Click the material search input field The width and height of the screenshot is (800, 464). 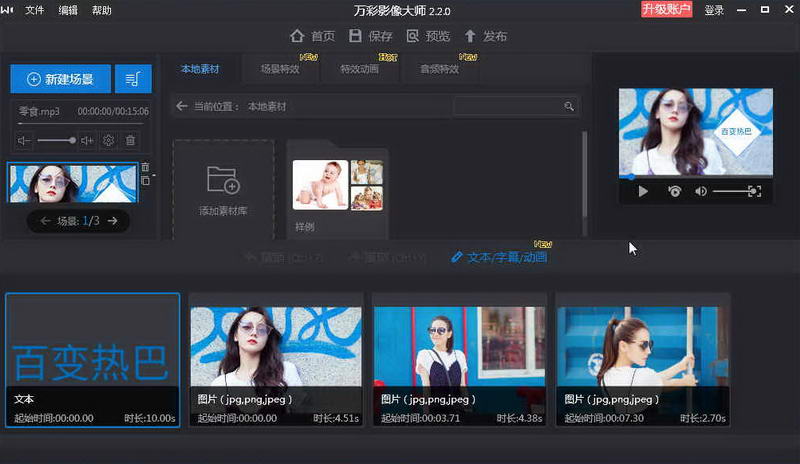point(508,106)
